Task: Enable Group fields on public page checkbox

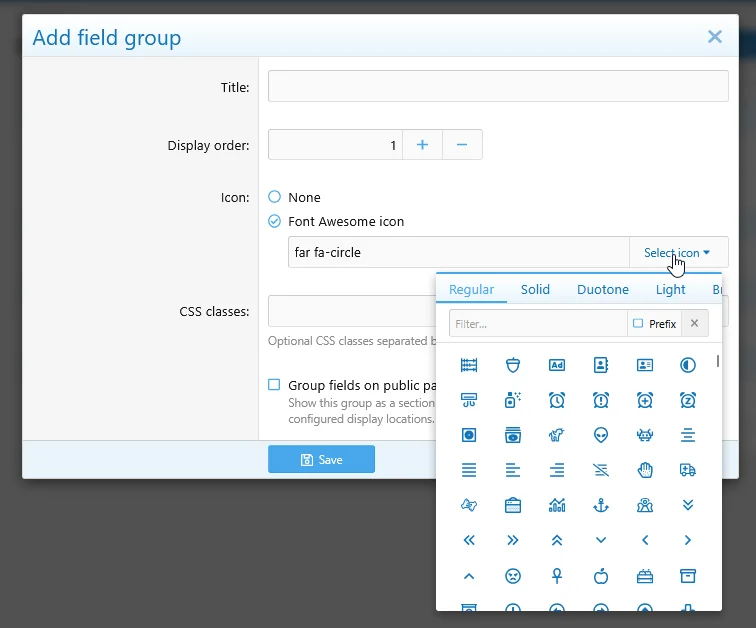Action: pos(274,385)
